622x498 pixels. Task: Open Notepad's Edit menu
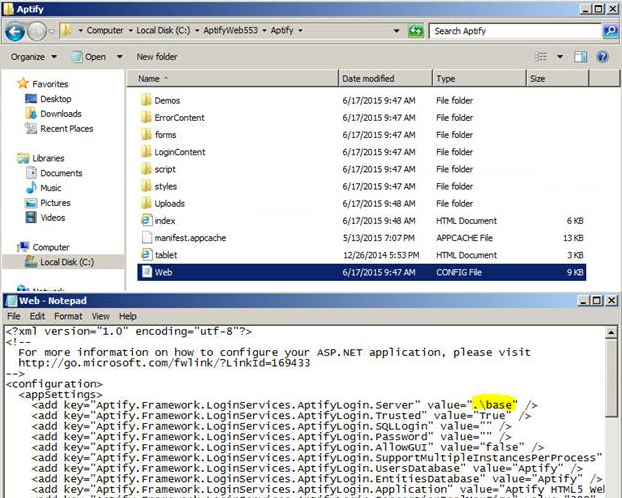[x=39, y=316]
